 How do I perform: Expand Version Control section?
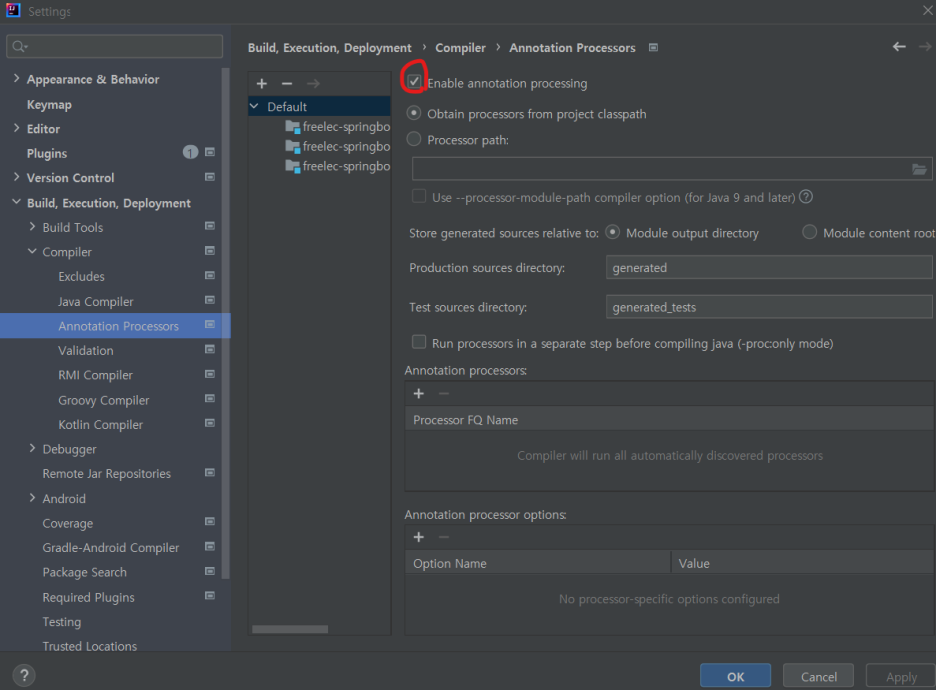tap(17, 177)
